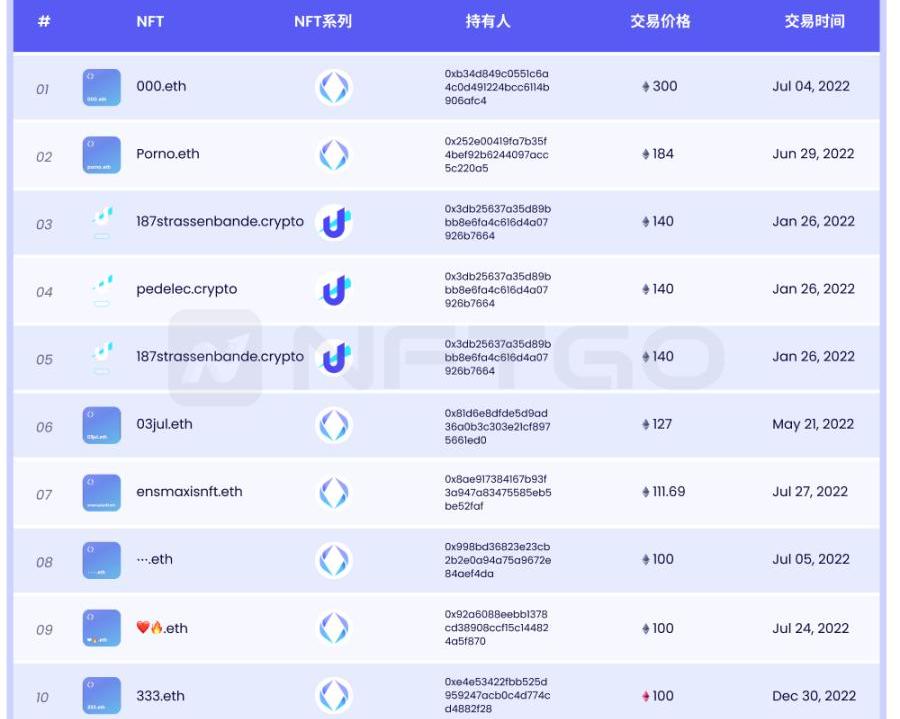
Task: Open the pedelec.crypto NFT thumbnail
Action: tap(102, 290)
